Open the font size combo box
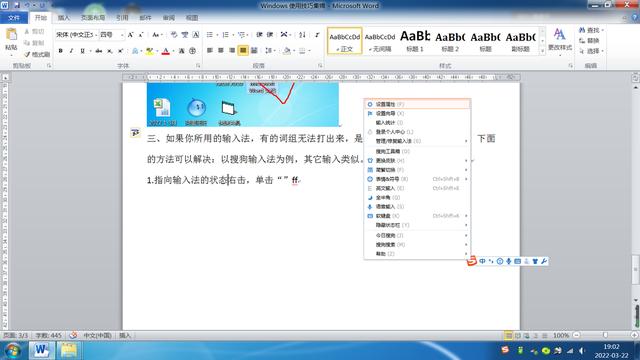The image size is (640, 360). [112, 35]
